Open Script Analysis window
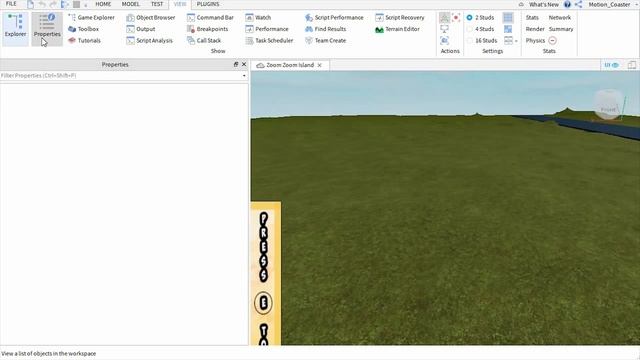The width and height of the screenshot is (640, 360). point(149,40)
